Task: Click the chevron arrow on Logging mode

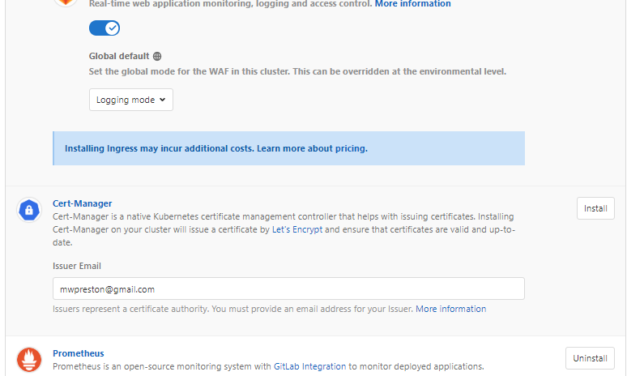Action: [162, 100]
